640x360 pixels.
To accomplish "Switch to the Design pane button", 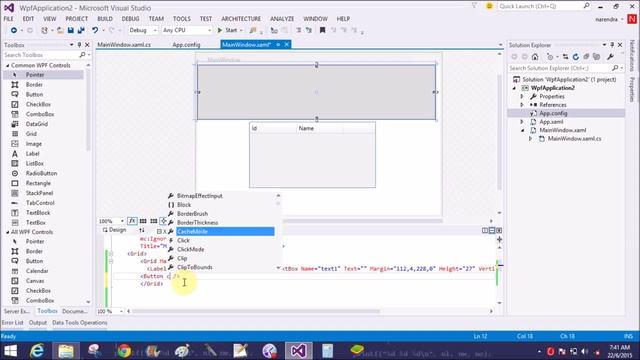I will click(114, 230).
